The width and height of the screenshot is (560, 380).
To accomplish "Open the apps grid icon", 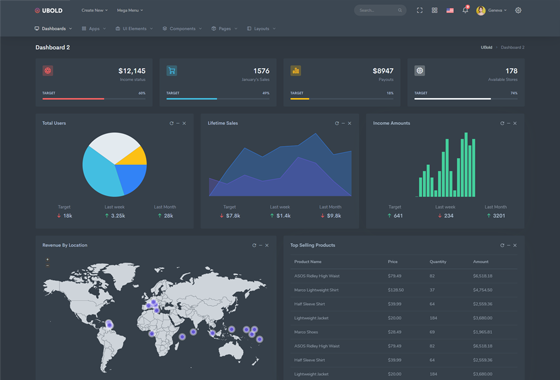I will point(435,10).
